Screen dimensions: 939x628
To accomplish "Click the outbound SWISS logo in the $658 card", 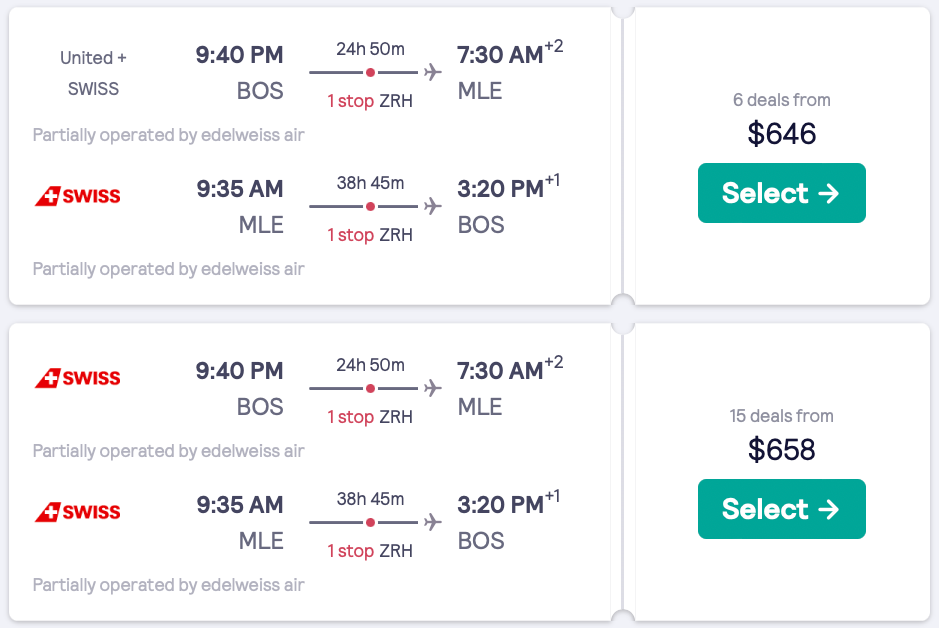I will coord(77,378).
